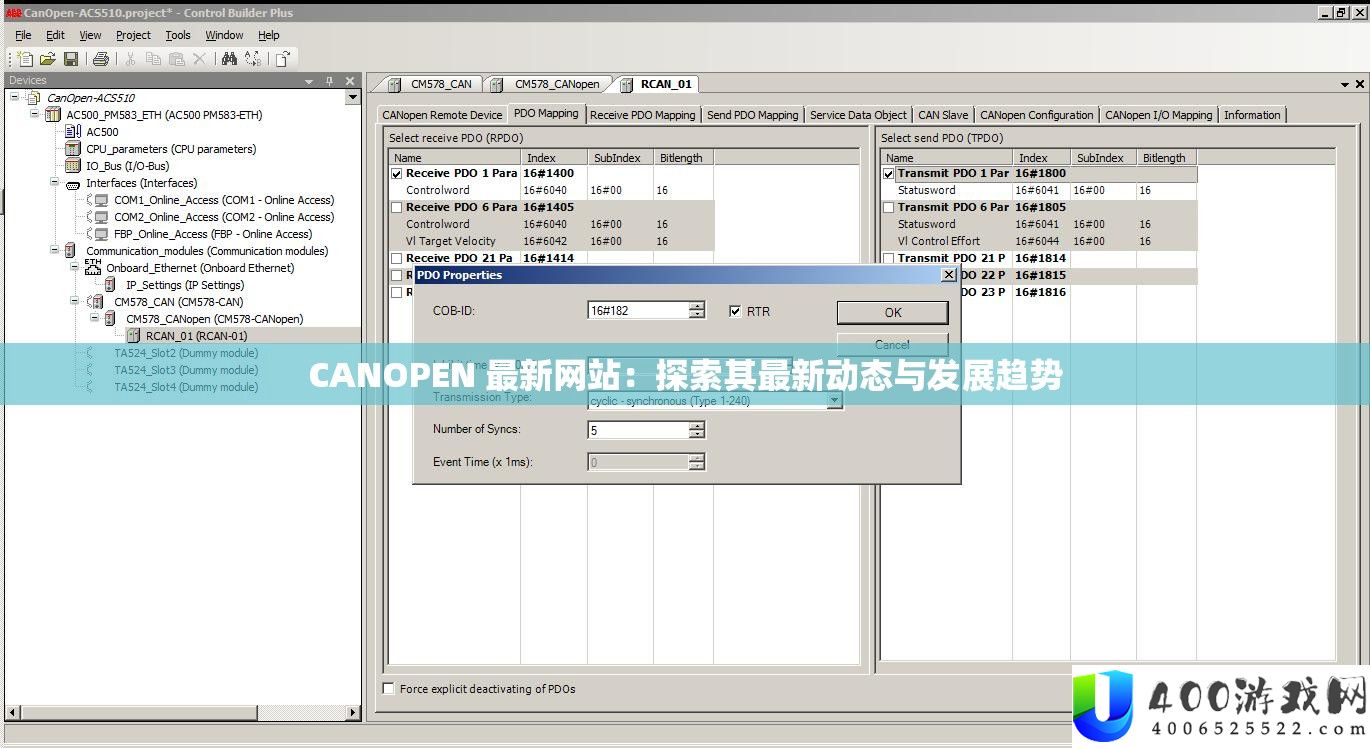Collapse the CM578_CANopen tree node
Image resolution: width=1370 pixels, height=748 pixels.
click(x=94, y=319)
